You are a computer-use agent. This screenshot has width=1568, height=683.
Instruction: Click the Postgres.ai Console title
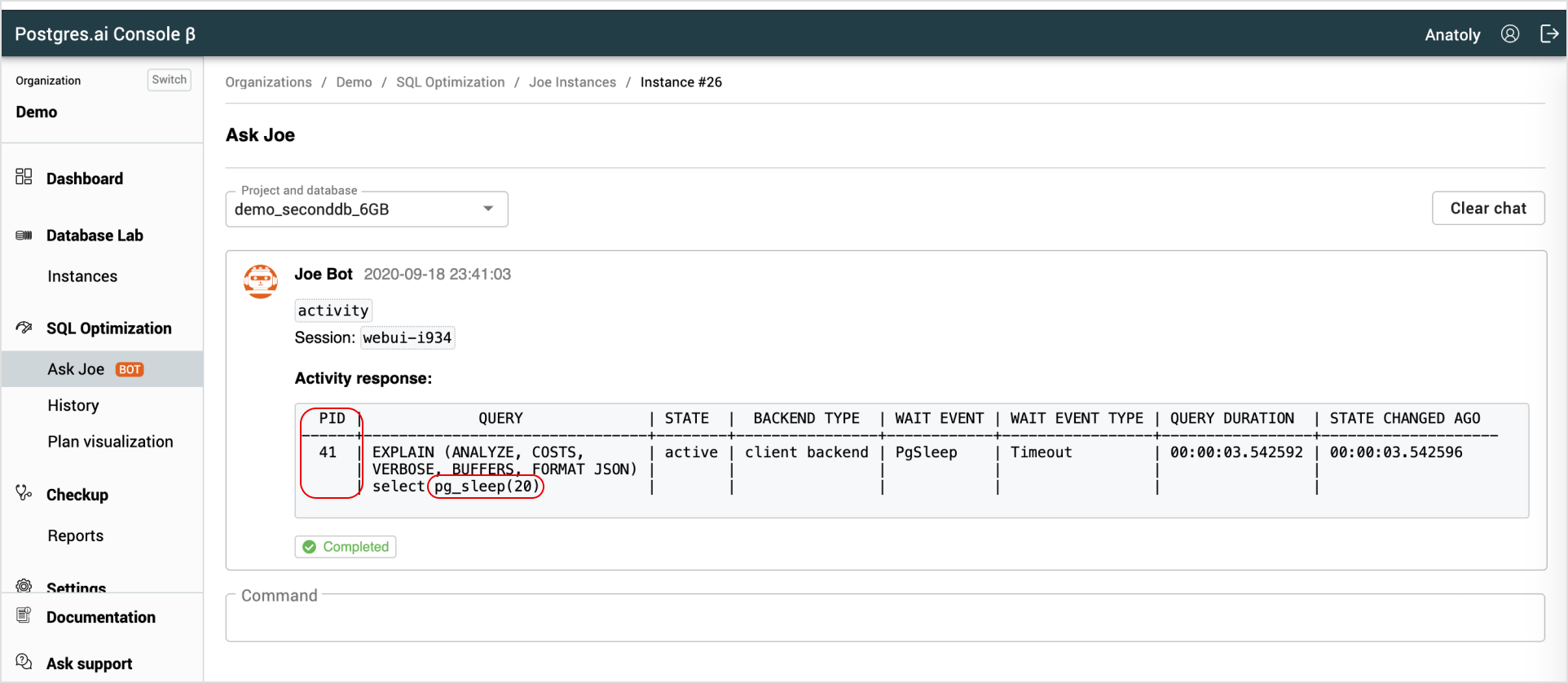105,34
